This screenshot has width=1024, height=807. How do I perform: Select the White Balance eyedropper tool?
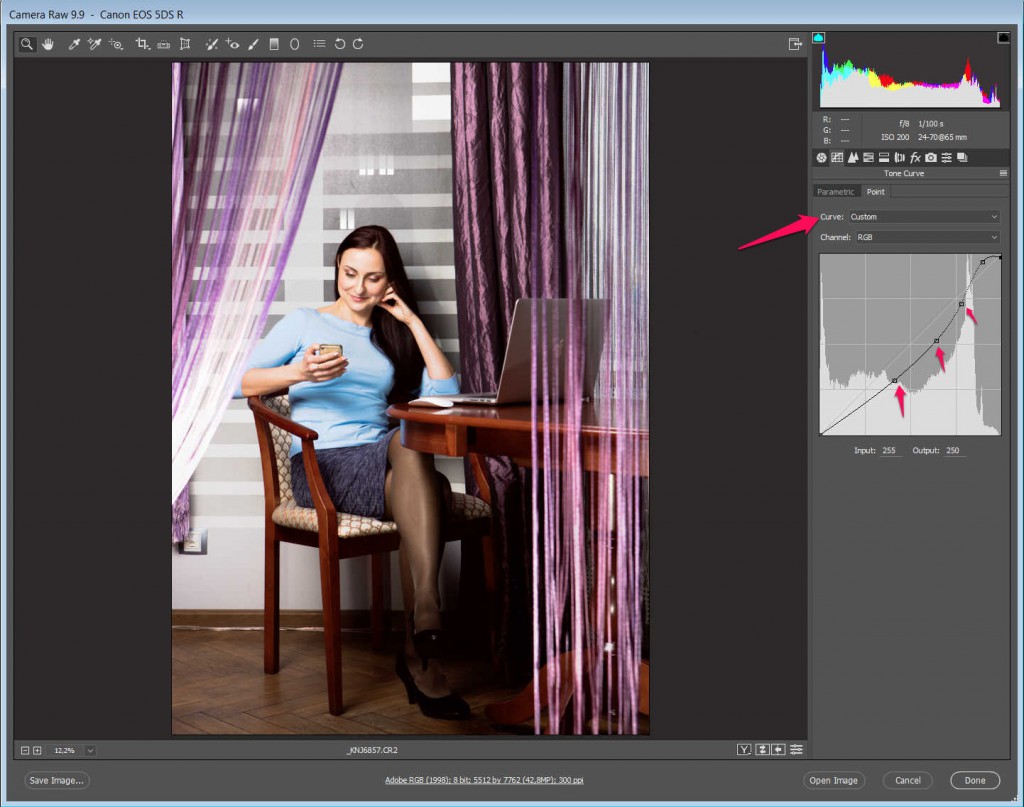click(73, 44)
